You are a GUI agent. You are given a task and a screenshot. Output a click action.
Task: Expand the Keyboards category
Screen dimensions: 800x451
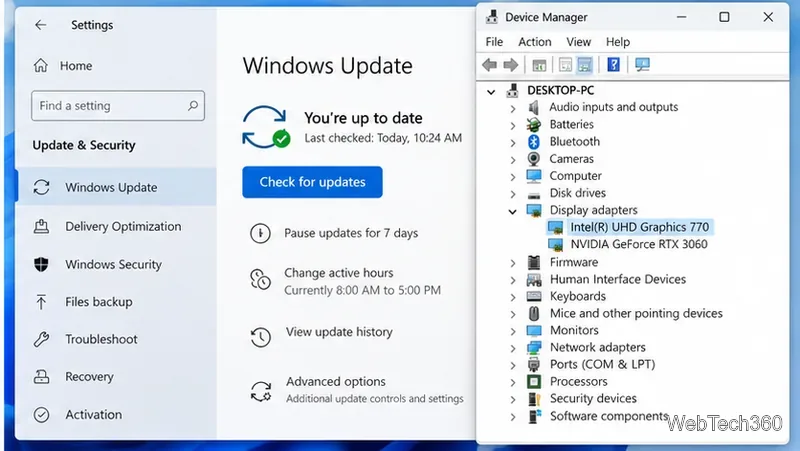pos(513,297)
